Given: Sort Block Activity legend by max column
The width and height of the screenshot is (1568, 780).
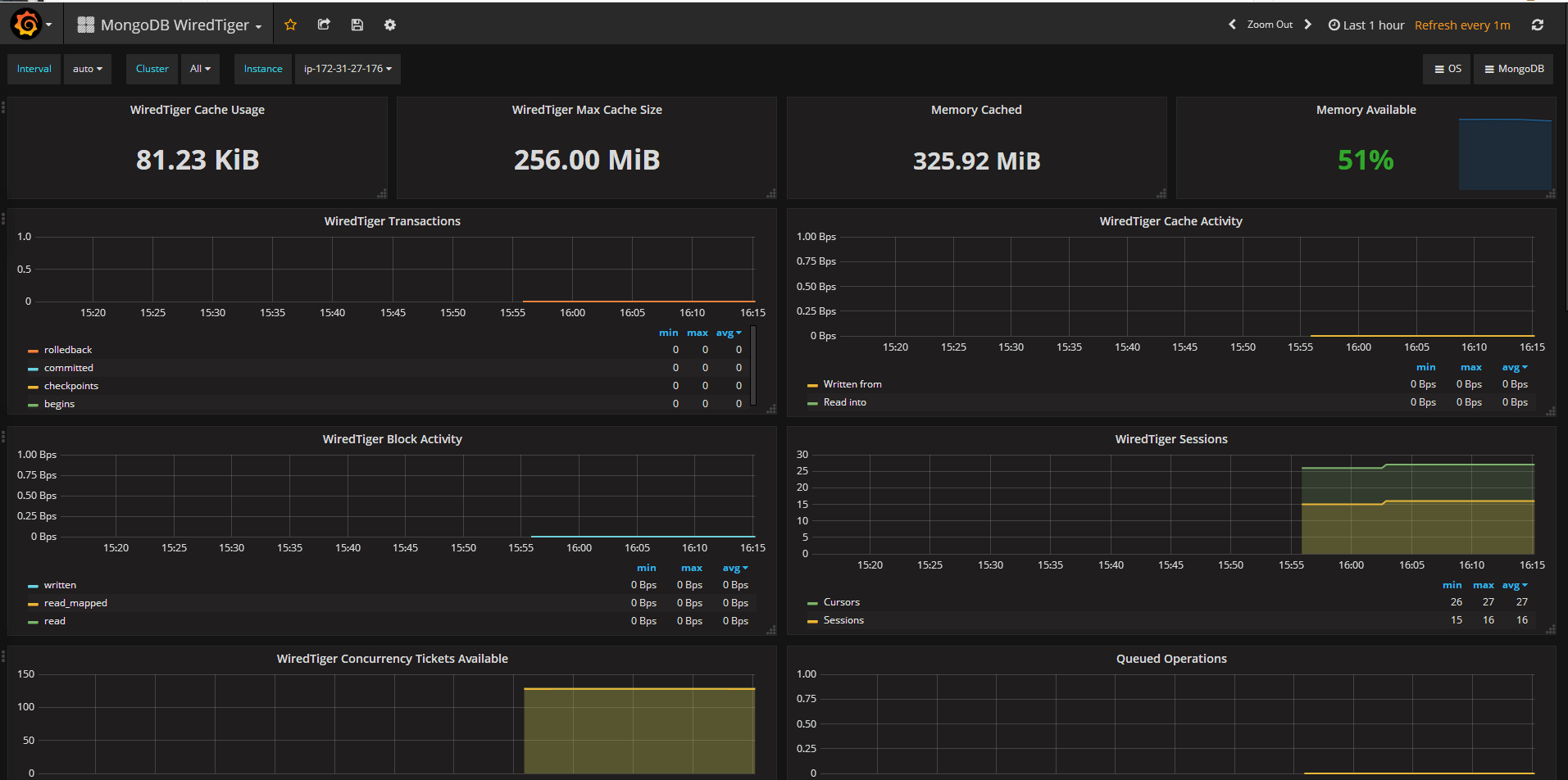Looking at the screenshot, I should pos(691,568).
